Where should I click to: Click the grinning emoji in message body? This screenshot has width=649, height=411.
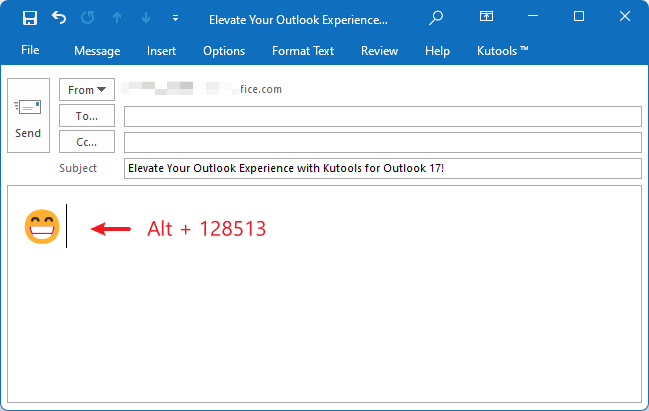click(x=42, y=229)
